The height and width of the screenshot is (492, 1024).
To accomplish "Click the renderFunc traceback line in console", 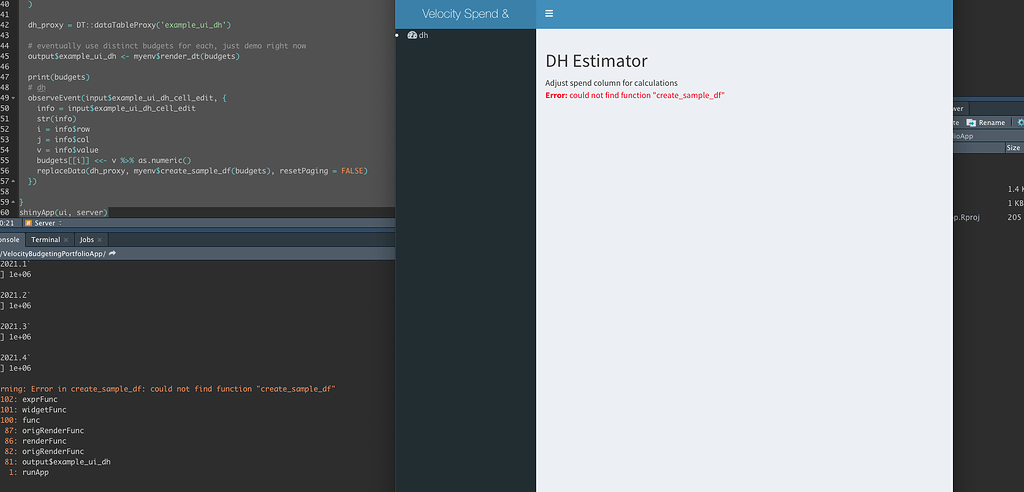I will 44,441.
